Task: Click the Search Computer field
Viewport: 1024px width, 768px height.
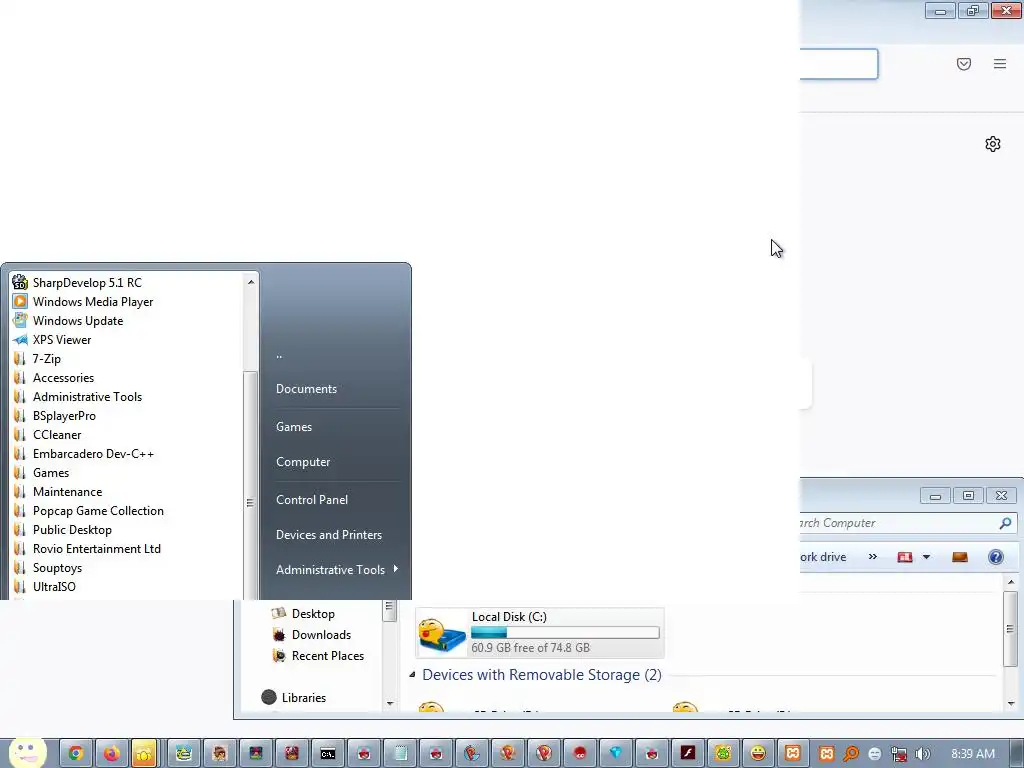Action: (x=898, y=523)
